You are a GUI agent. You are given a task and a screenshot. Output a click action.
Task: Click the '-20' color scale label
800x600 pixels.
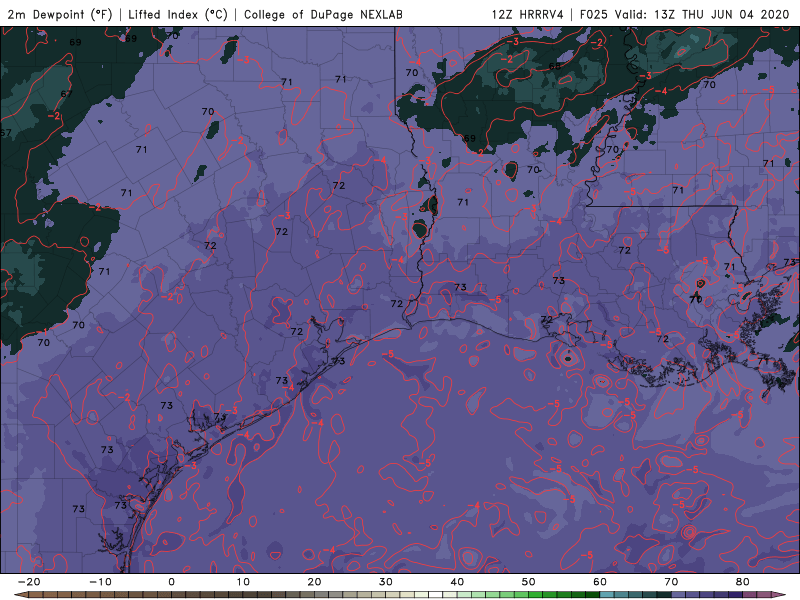click(29, 582)
